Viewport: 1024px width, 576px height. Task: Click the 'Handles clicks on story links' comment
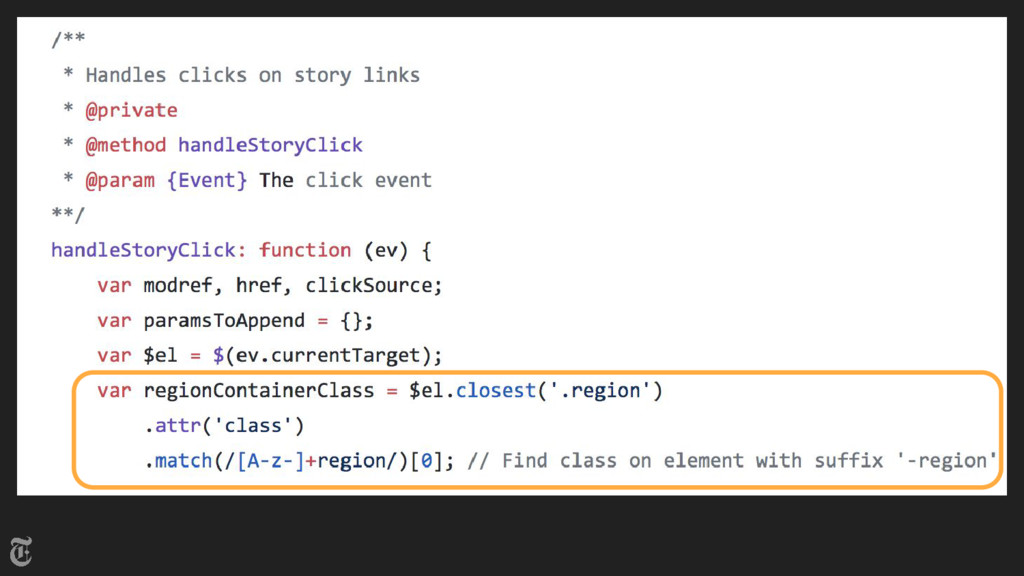click(253, 75)
